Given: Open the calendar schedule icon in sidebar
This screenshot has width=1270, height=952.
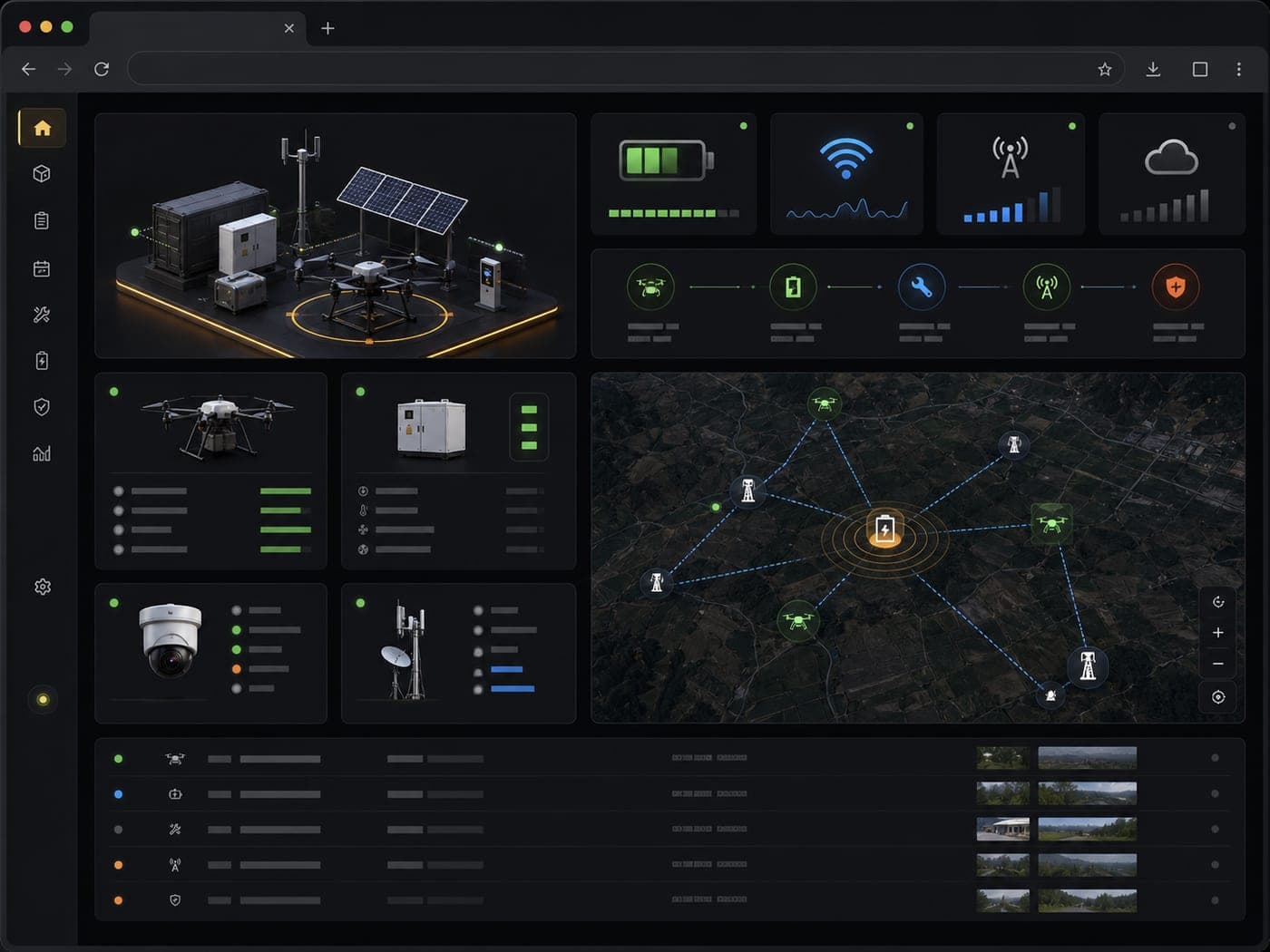Looking at the screenshot, I should (42, 268).
